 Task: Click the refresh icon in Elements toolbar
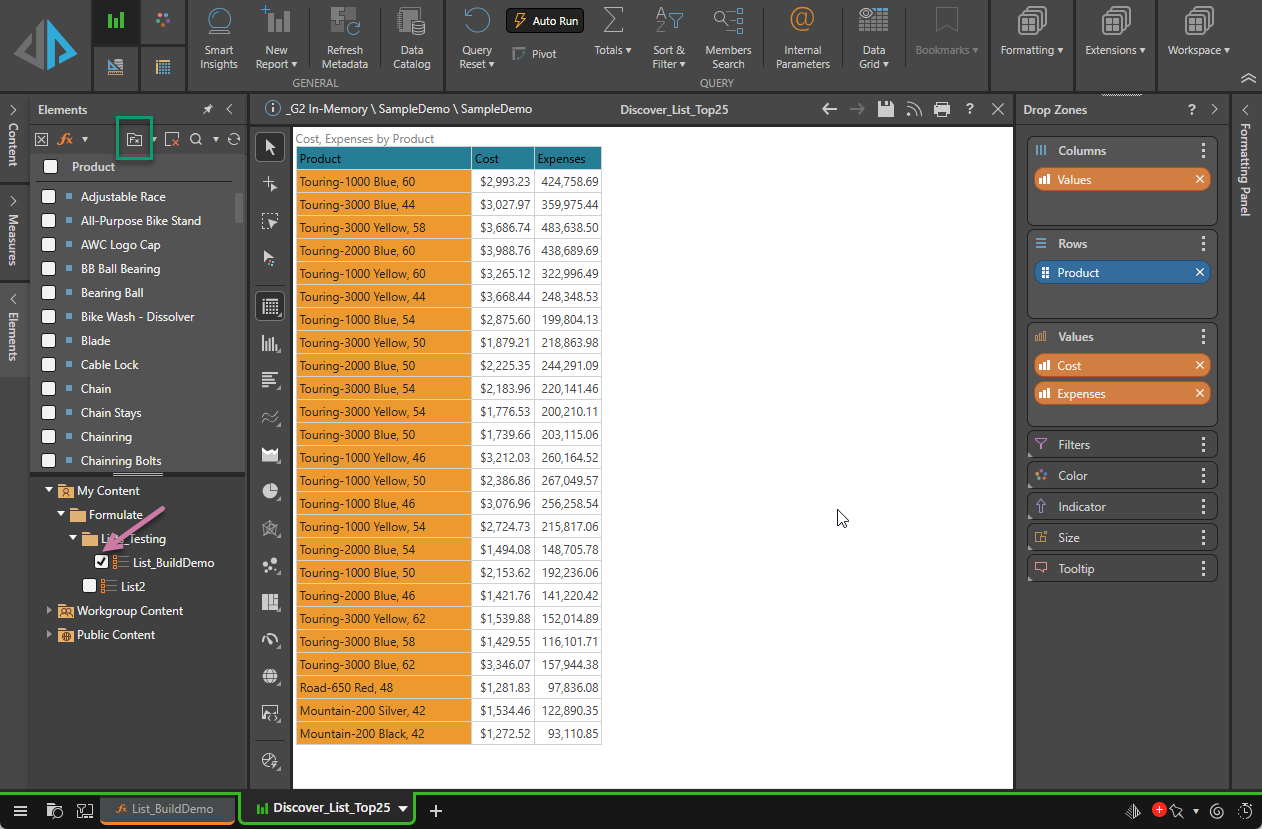point(233,139)
